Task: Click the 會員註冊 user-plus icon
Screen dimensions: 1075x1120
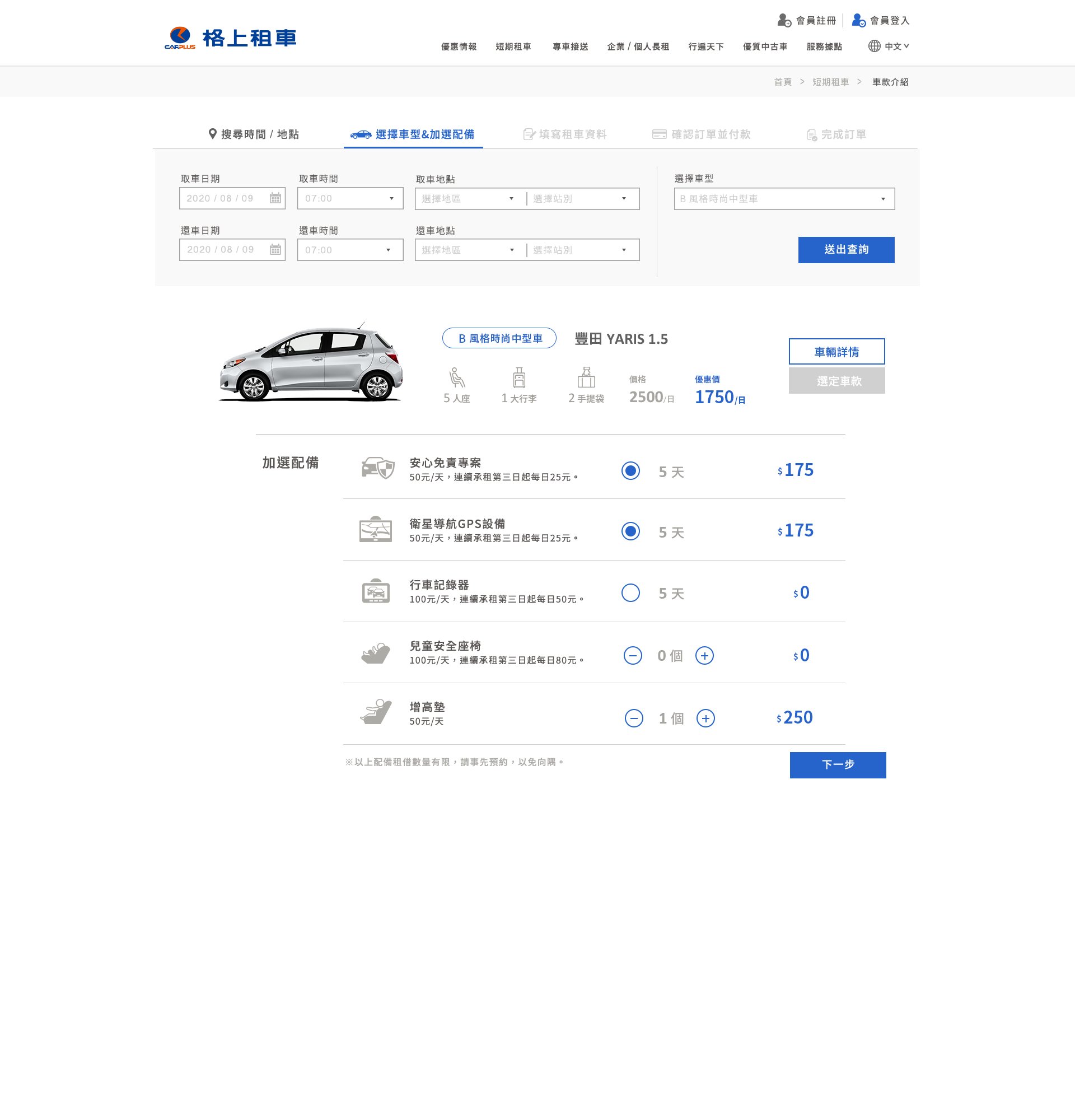Action: pyautogui.click(x=784, y=21)
